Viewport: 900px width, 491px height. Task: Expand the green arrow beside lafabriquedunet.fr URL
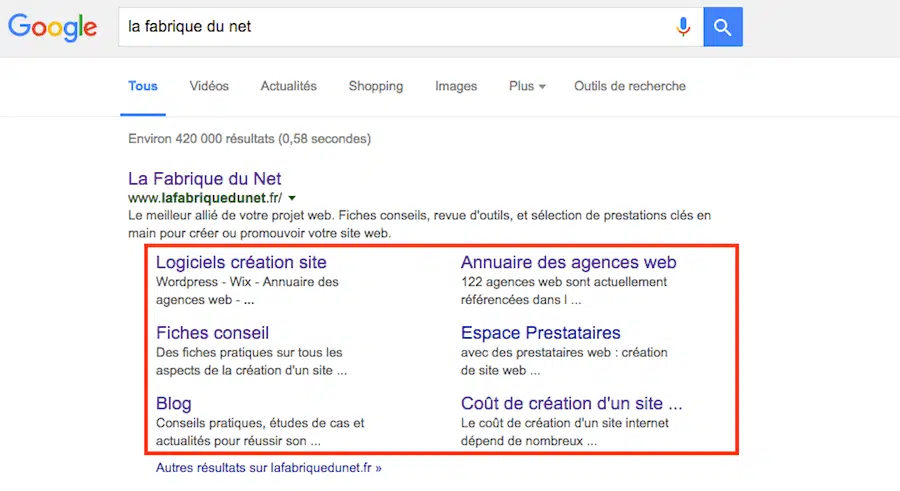point(292,198)
